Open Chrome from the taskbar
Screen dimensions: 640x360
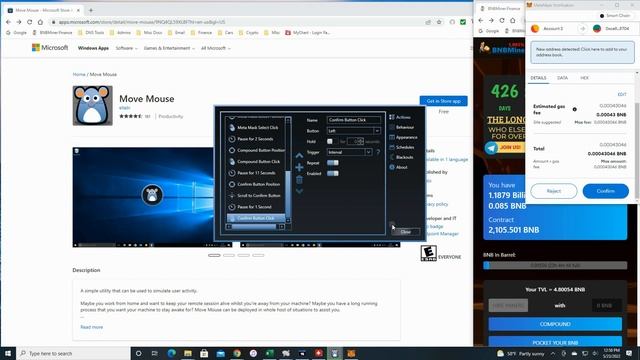pyautogui.click(x=237, y=353)
